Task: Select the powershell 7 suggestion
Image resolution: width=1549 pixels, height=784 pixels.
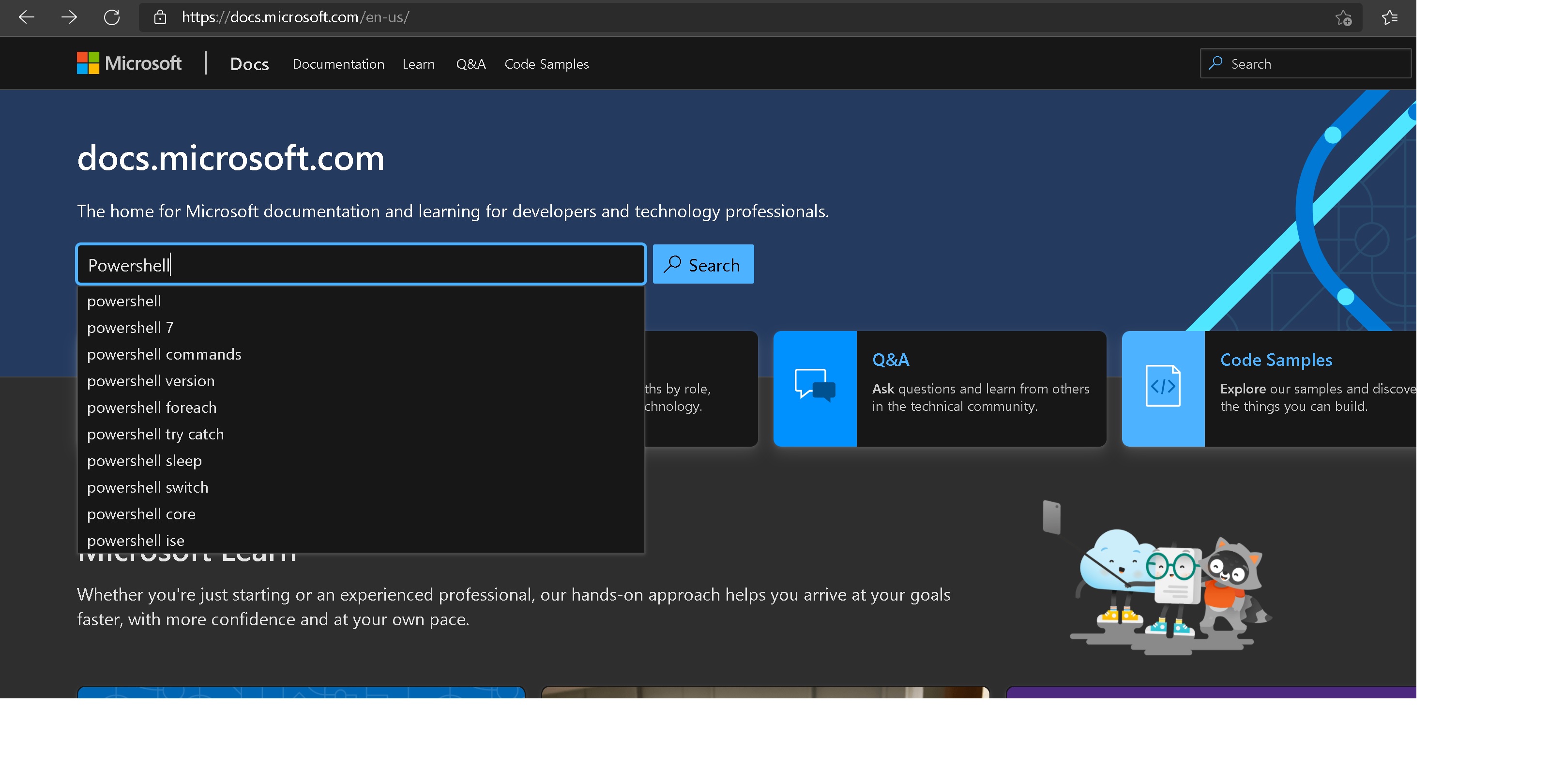Action: [130, 327]
